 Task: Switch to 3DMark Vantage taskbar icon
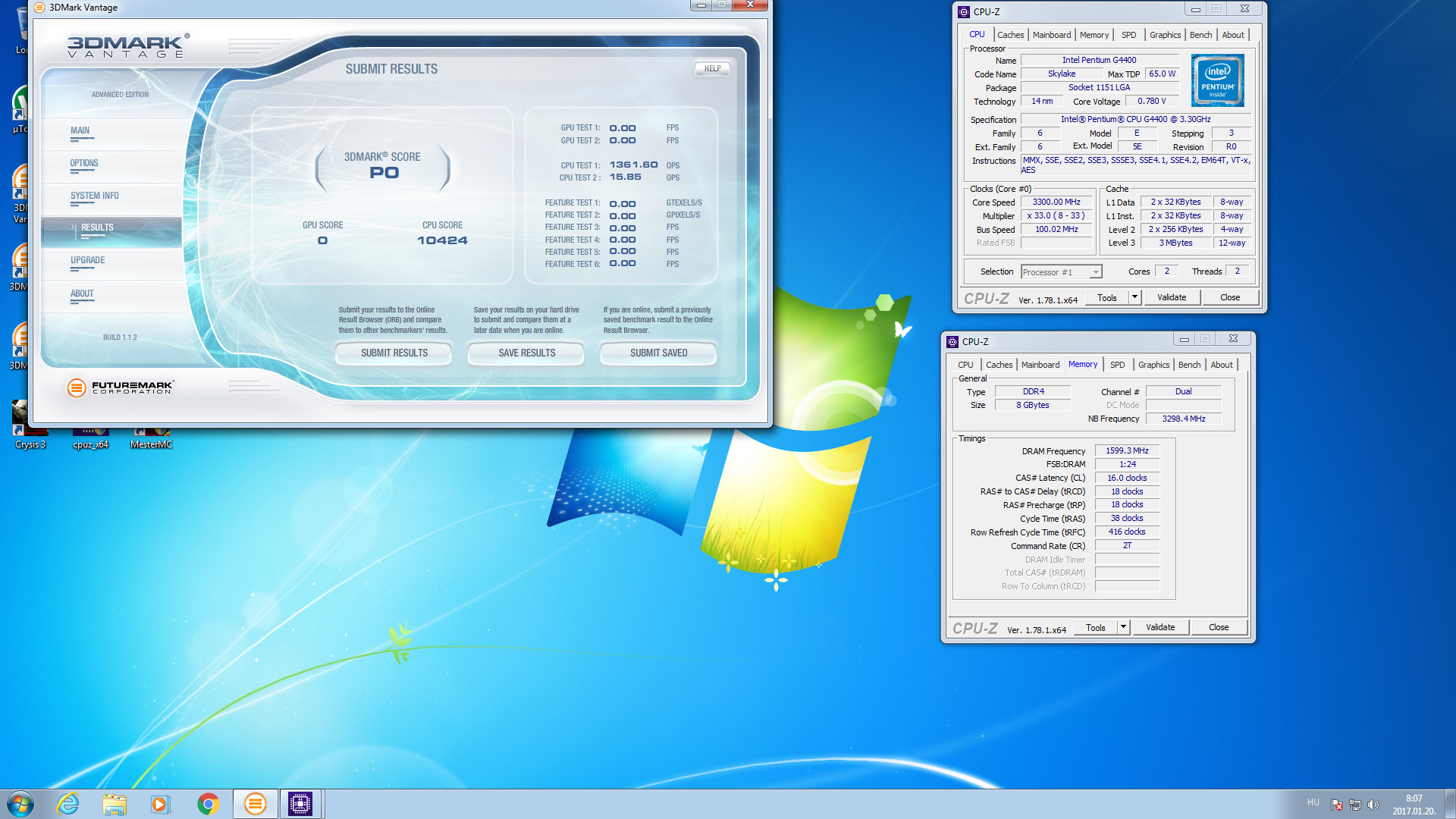(255, 804)
